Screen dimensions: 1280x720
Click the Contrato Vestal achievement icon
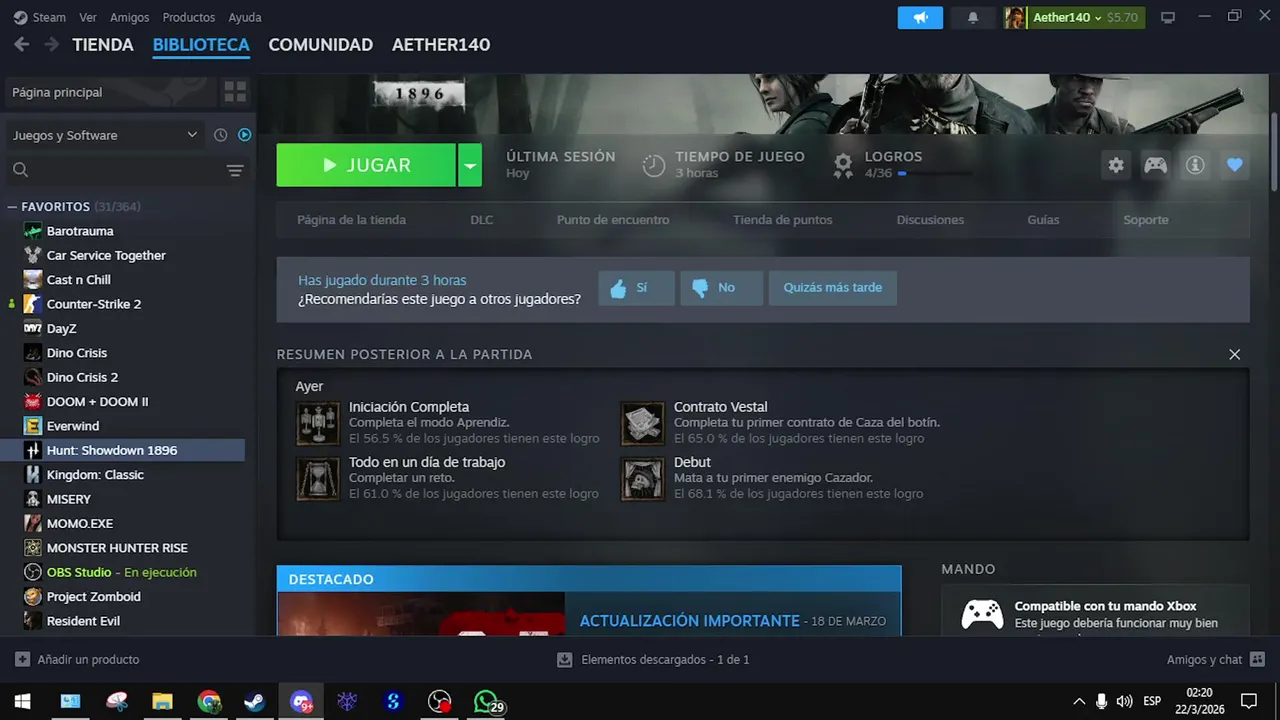click(643, 423)
